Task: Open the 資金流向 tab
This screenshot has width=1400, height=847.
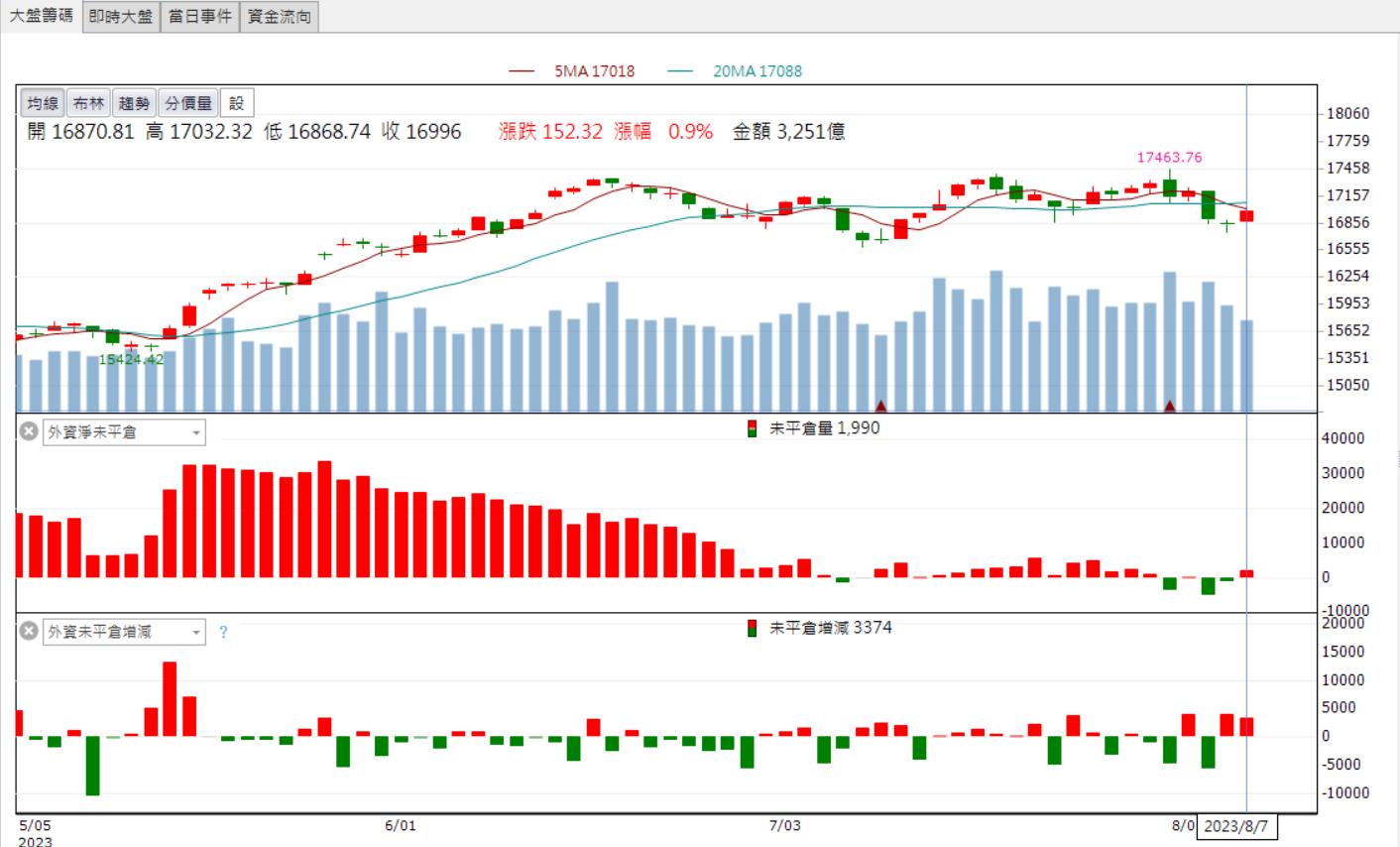Action: pos(279,17)
